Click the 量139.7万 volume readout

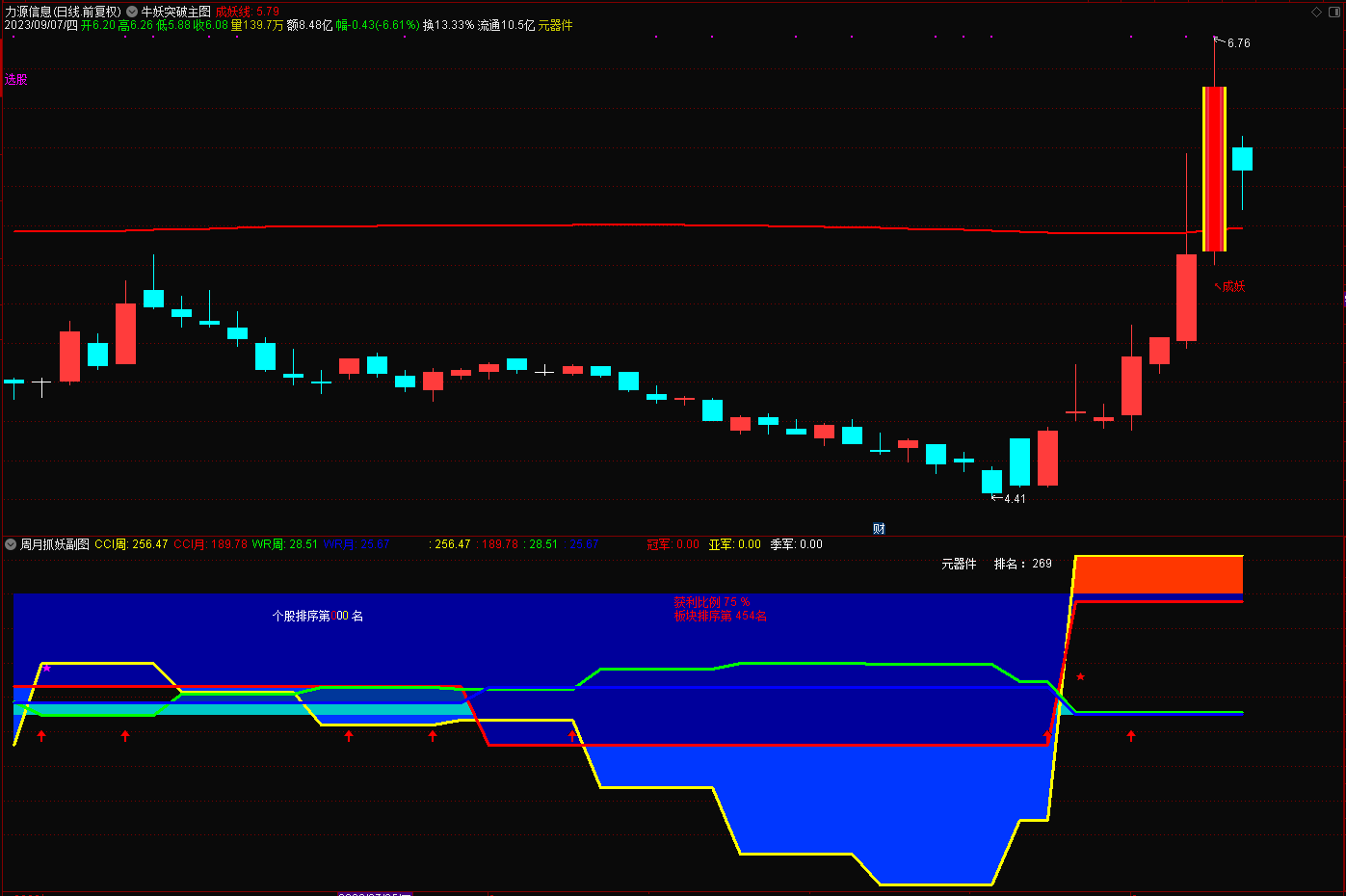tap(257, 25)
